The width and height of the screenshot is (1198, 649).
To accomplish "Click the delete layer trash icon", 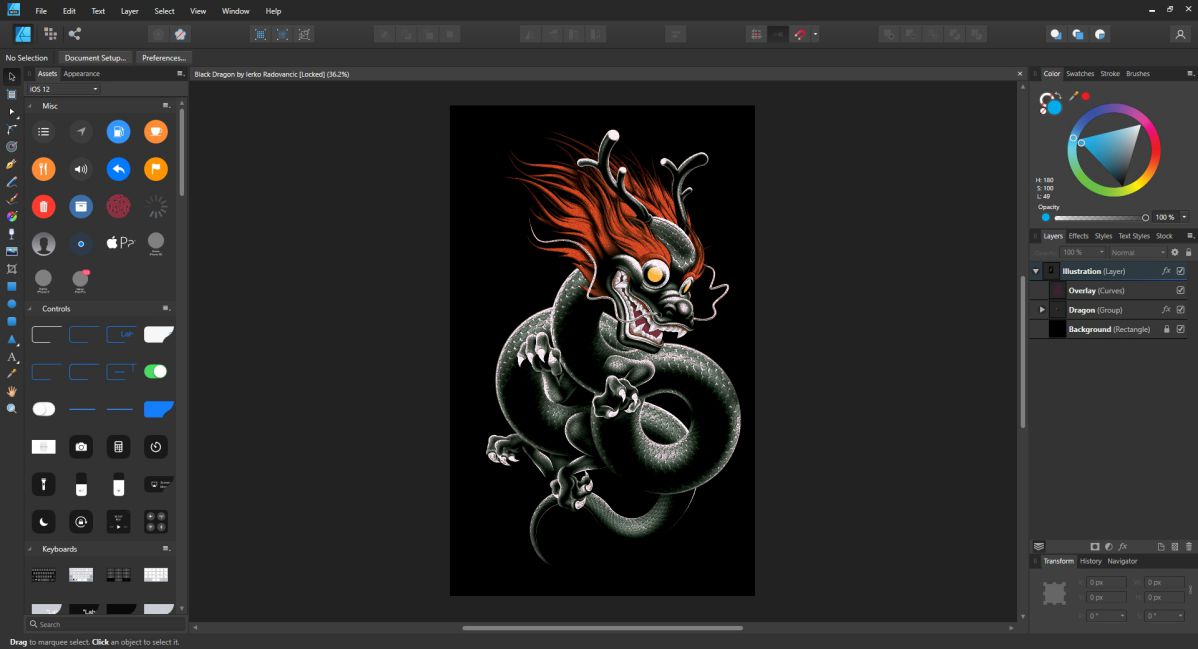I will pyautogui.click(x=1188, y=547).
